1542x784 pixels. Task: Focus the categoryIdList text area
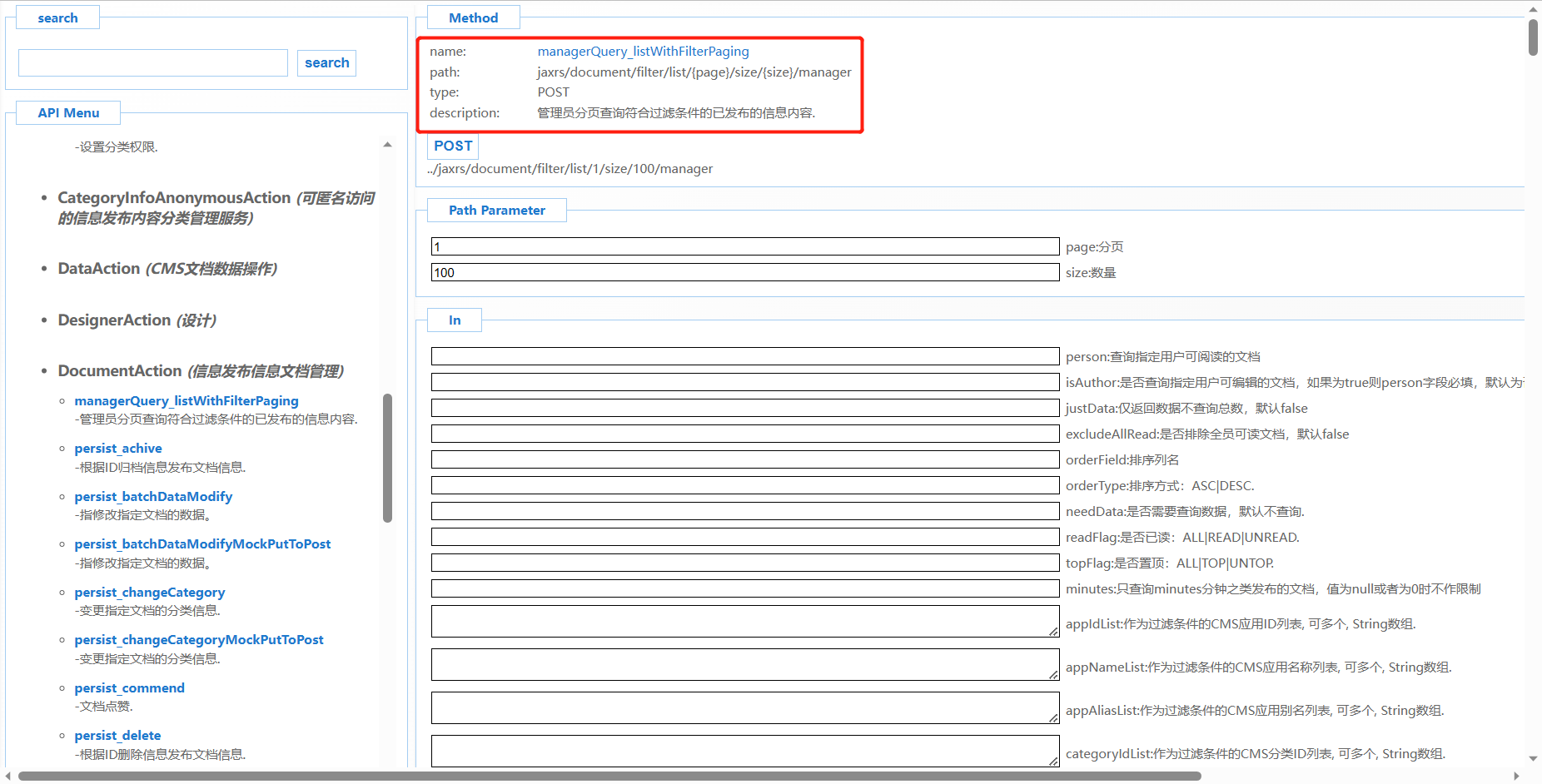(x=745, y=751)
